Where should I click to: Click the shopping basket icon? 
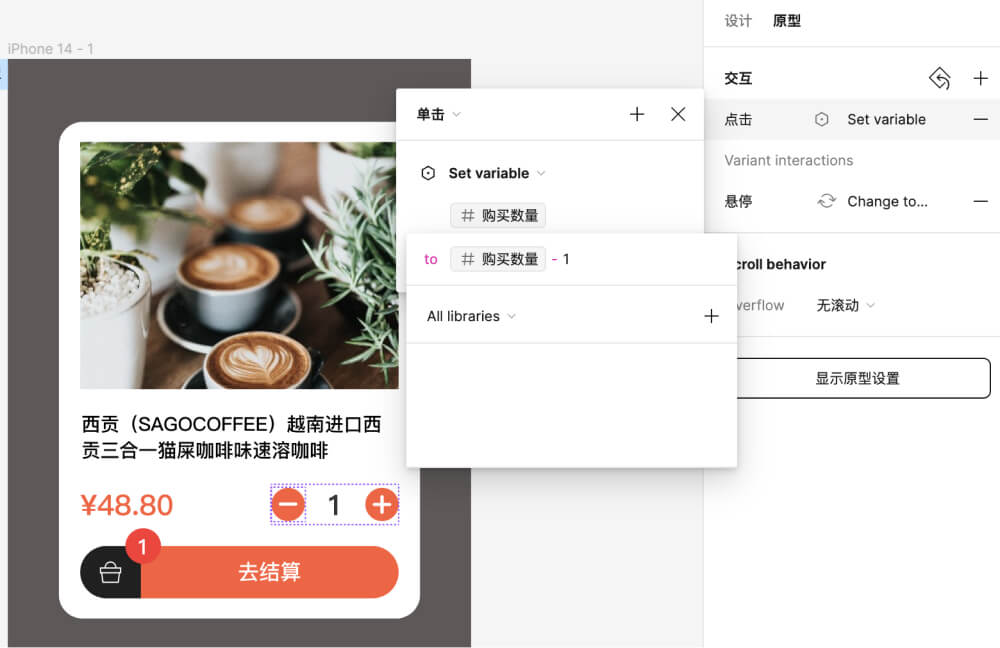(x=110, y=572)
